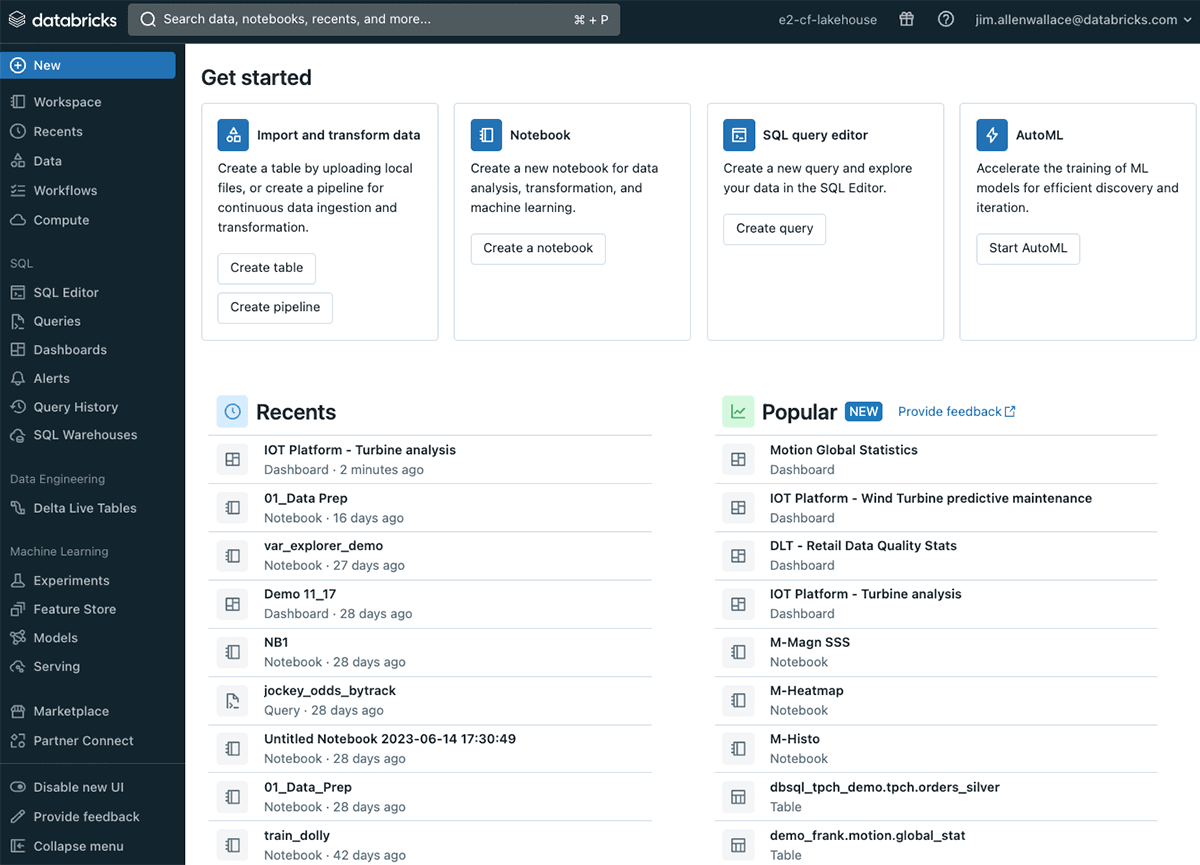Open help via the question mark icon
This screenshot has height=865, width=1200.
945,19
